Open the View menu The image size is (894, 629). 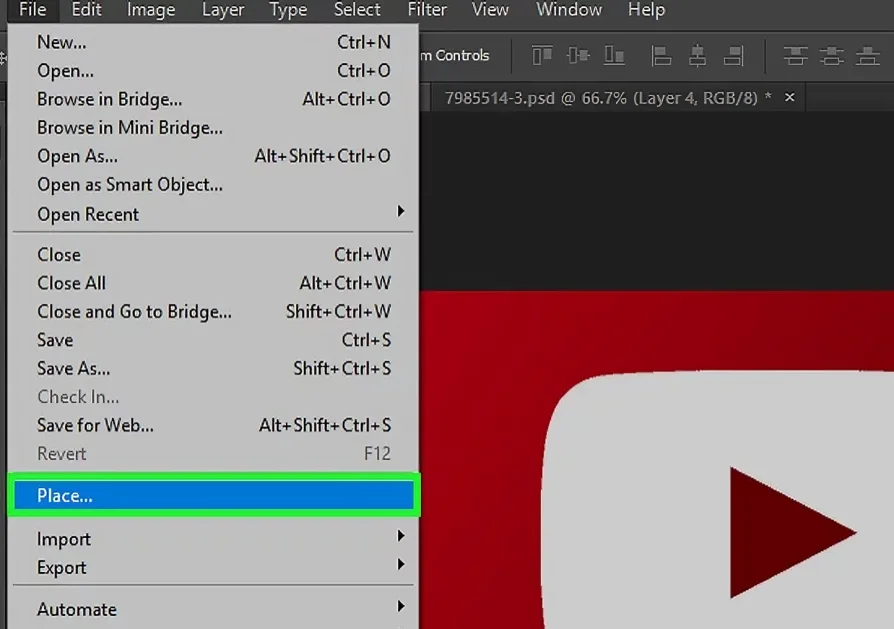tap(490, 10)
